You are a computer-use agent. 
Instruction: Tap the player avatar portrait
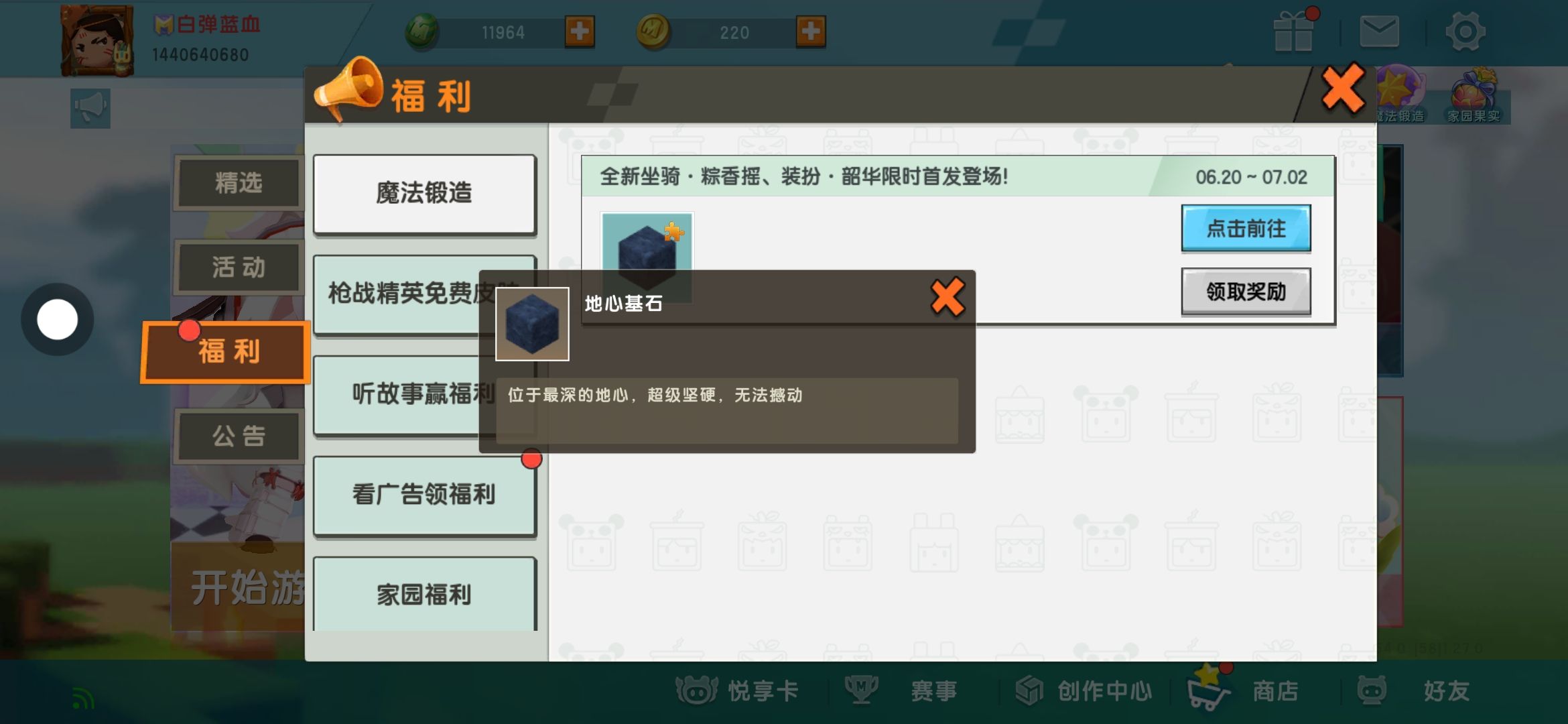98,40
